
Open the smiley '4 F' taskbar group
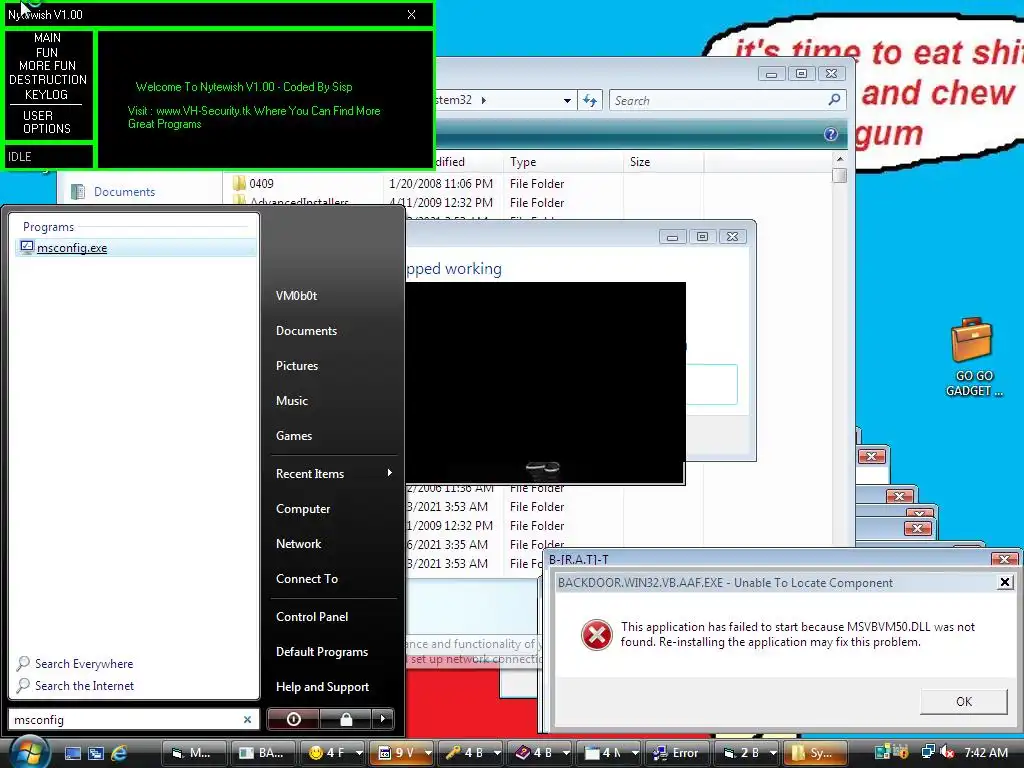pyautogui.click(x=332, y=753)
